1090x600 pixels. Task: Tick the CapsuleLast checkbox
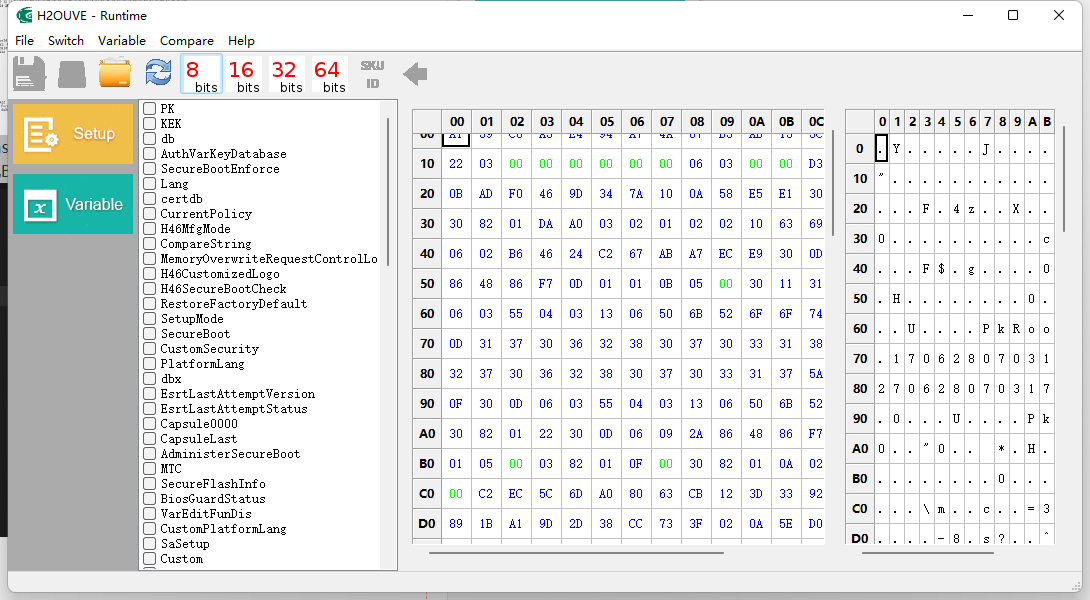[149, 439]
